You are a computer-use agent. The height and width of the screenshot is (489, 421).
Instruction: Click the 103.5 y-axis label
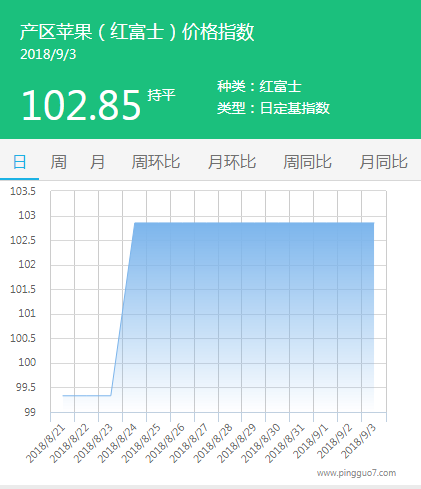click(x=23, y=191)
